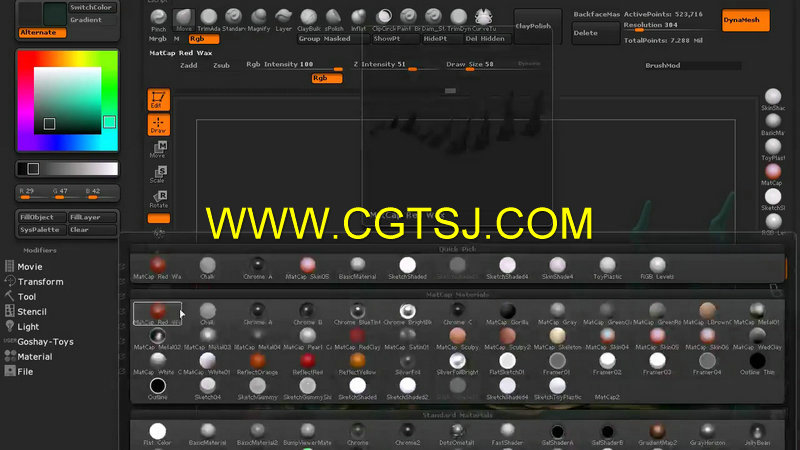Select the ClipCircle brush

pyautogui.click(x=384, y=18)
